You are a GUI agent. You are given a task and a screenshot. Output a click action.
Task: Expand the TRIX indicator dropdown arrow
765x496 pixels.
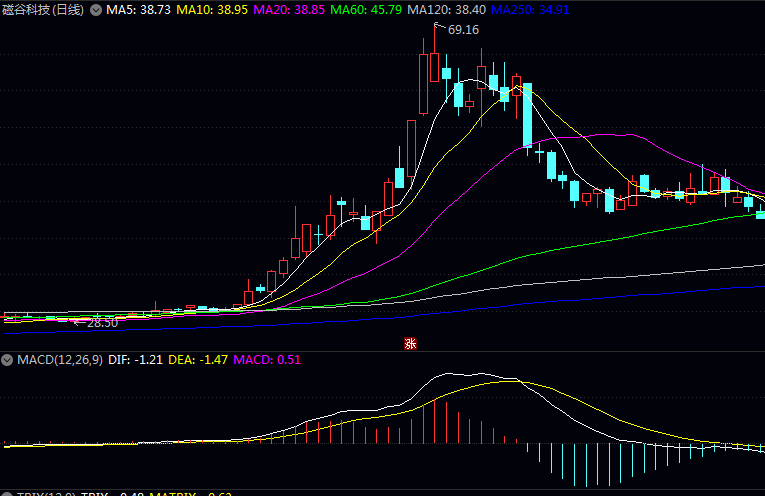tap(7, 493)
